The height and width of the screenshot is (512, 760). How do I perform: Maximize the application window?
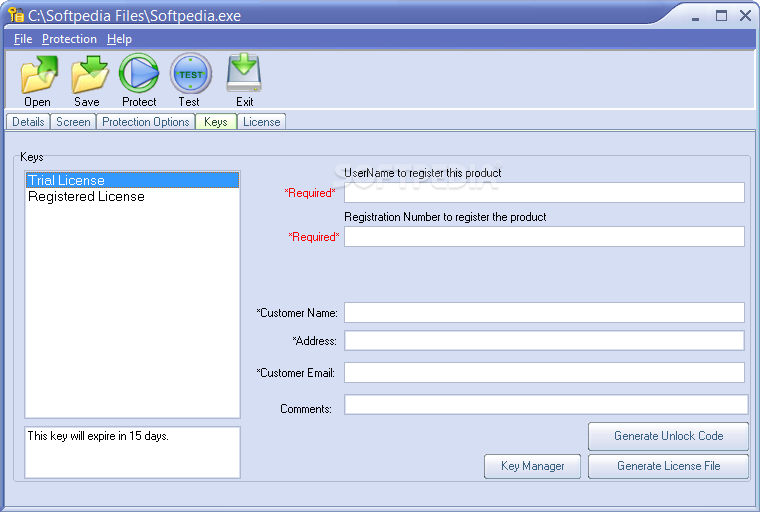721,16
